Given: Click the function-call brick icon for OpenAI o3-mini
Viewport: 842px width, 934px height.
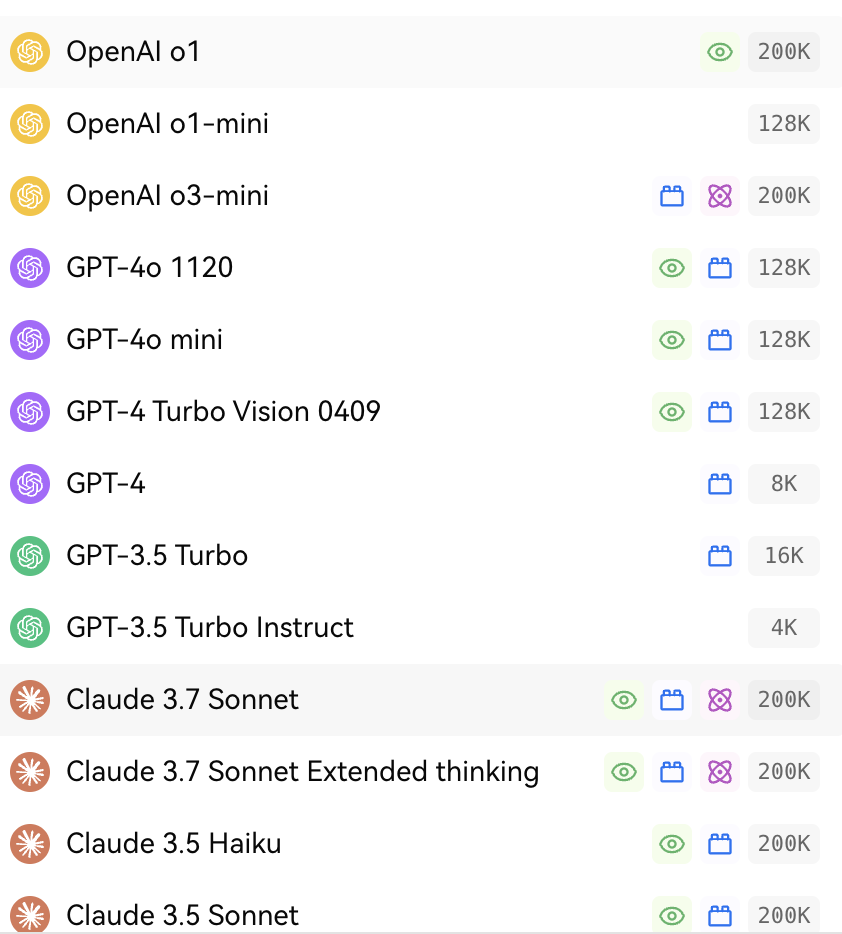Looking at the screenshot, I should click(x=672, y=196).
